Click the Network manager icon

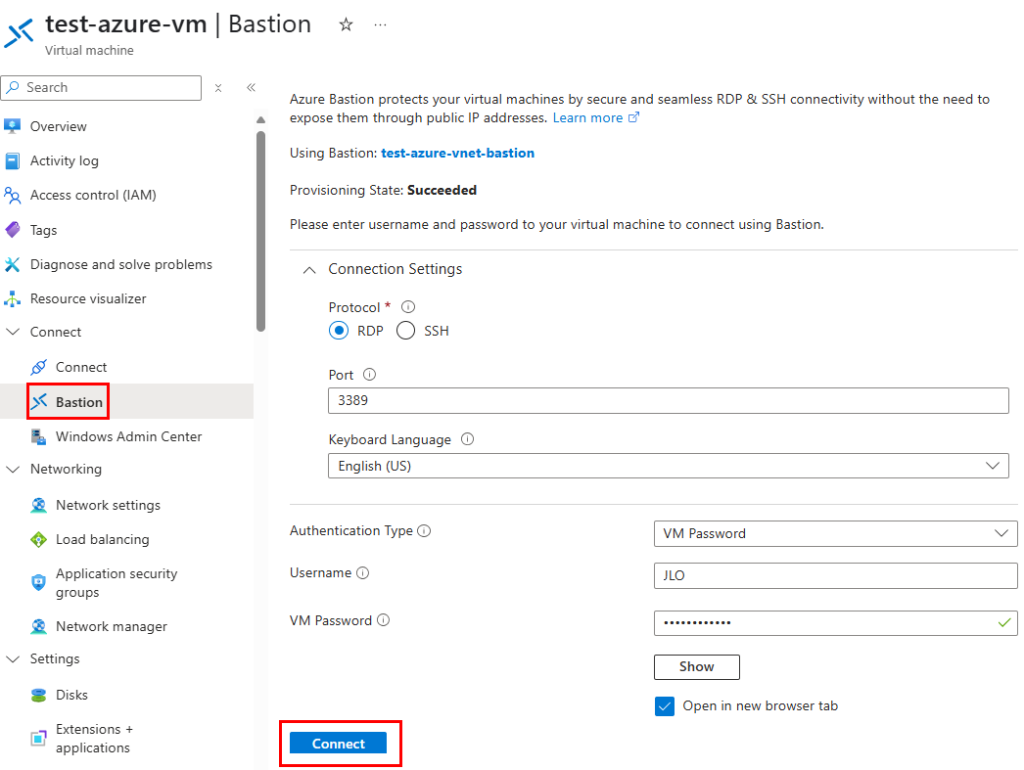39,626
